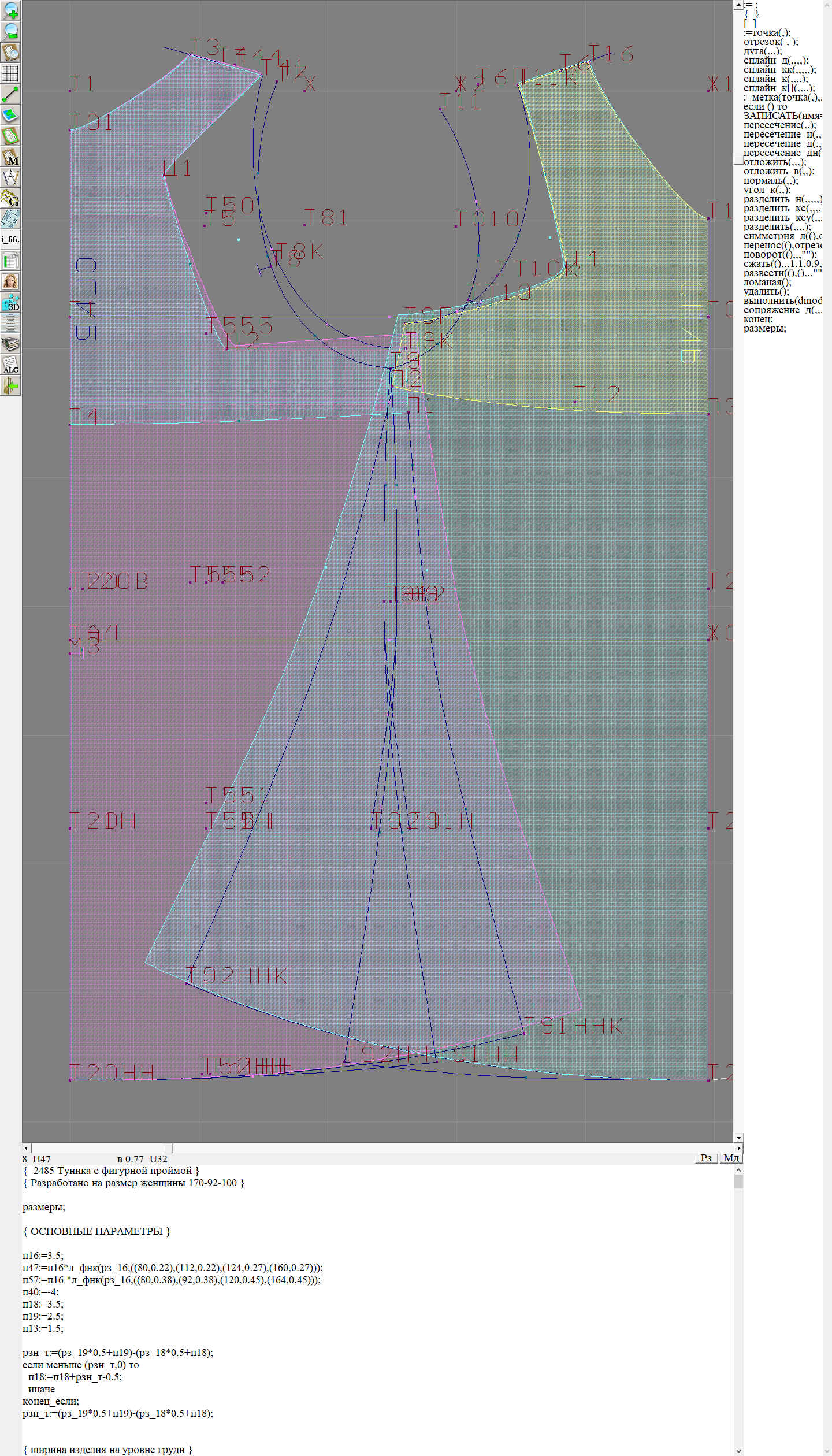This screenshot has width=832, height=1456.
Task: Click the drafting compass tool icon
Action: tap(10, 177)
